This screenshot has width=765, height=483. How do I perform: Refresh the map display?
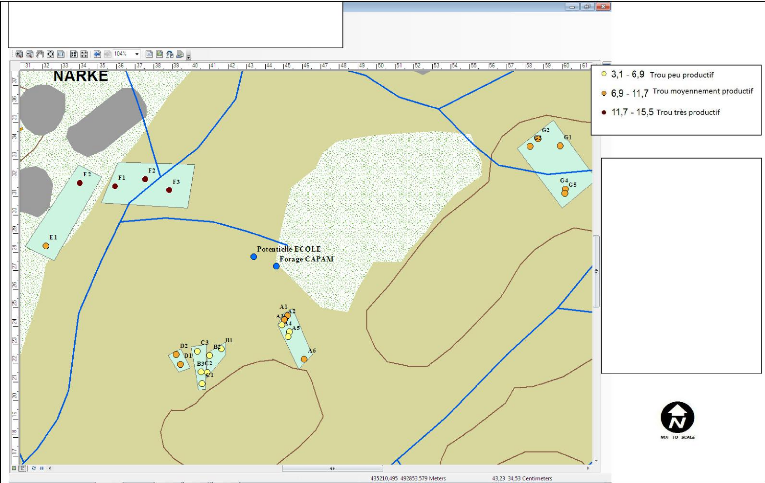tap(35, 468)
